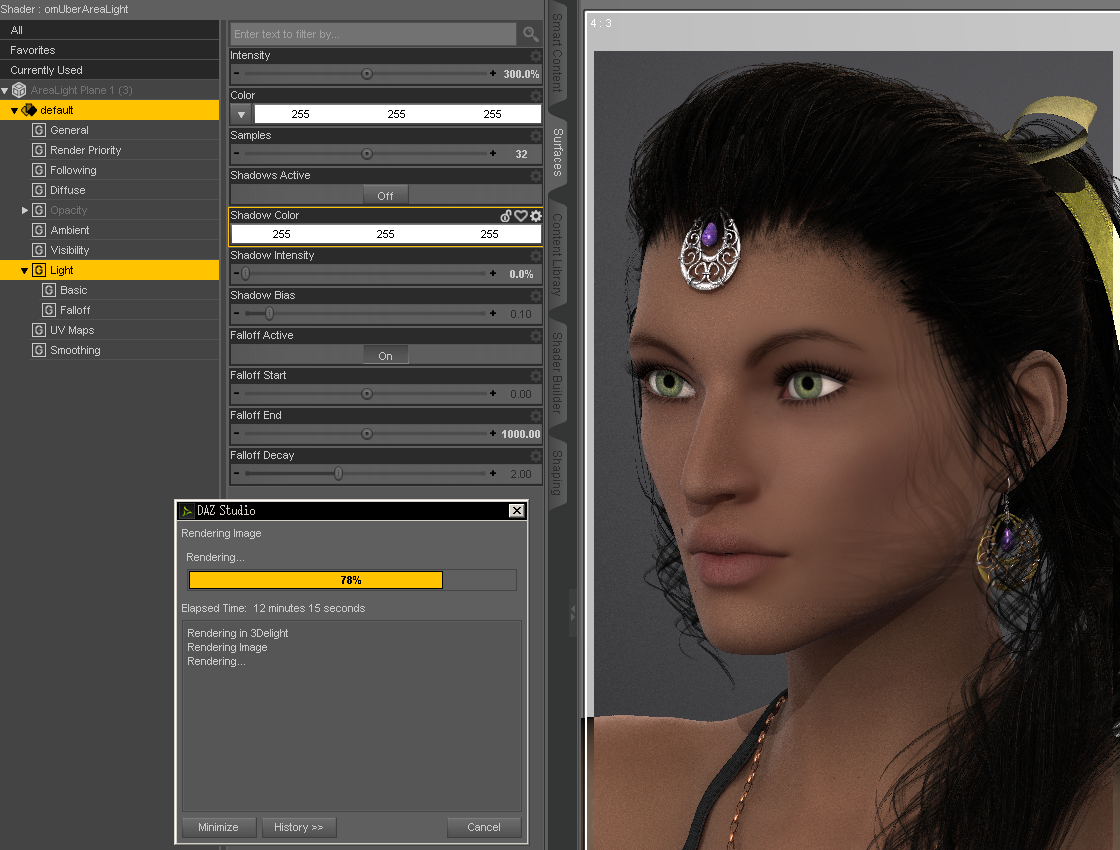Click the AreaLight Plane 1 cube icon
The image size is (1120, 850).
point(19,90)
